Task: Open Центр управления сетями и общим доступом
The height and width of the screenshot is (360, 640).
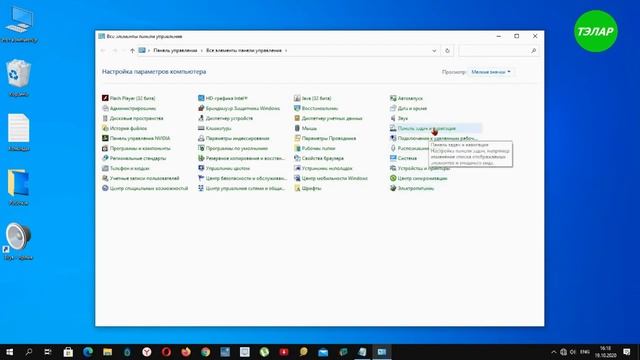Action: pyautogui.click(x=241, y=188)
